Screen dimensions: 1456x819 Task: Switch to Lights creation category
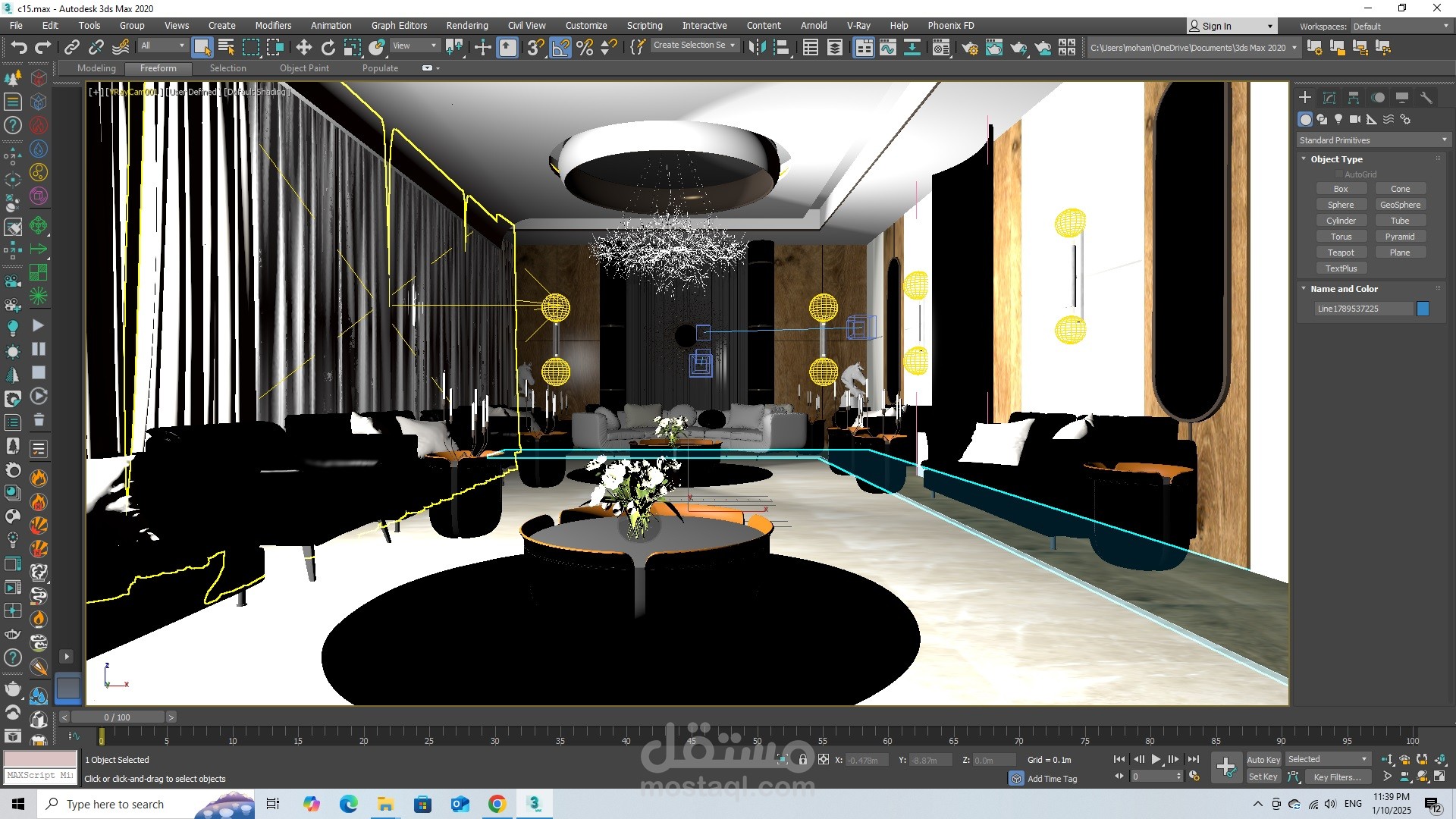coord(1338,119)
